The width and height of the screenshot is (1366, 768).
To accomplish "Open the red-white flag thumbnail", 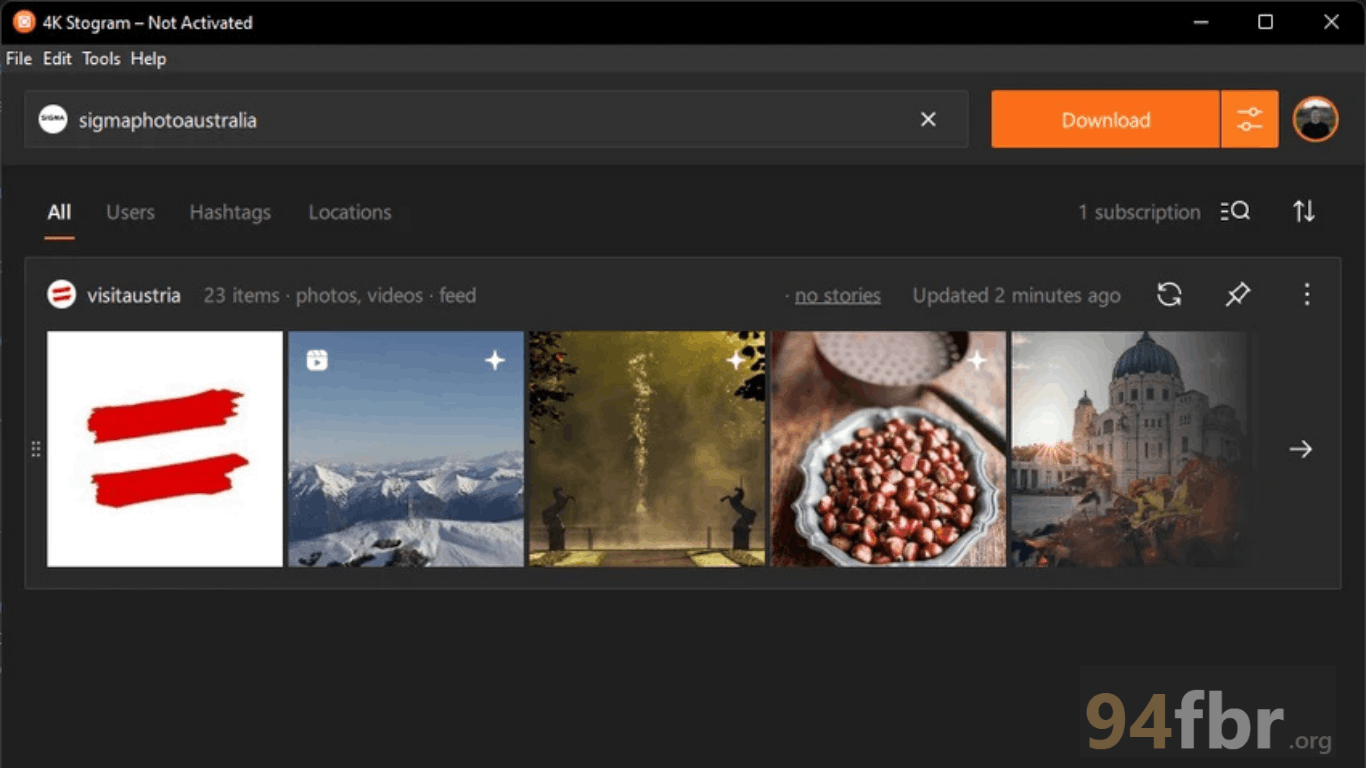I will tap(165, 449).
